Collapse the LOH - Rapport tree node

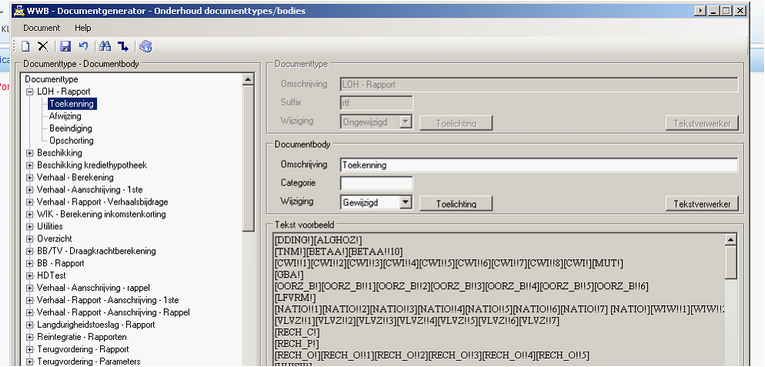[x=30, y=91]
